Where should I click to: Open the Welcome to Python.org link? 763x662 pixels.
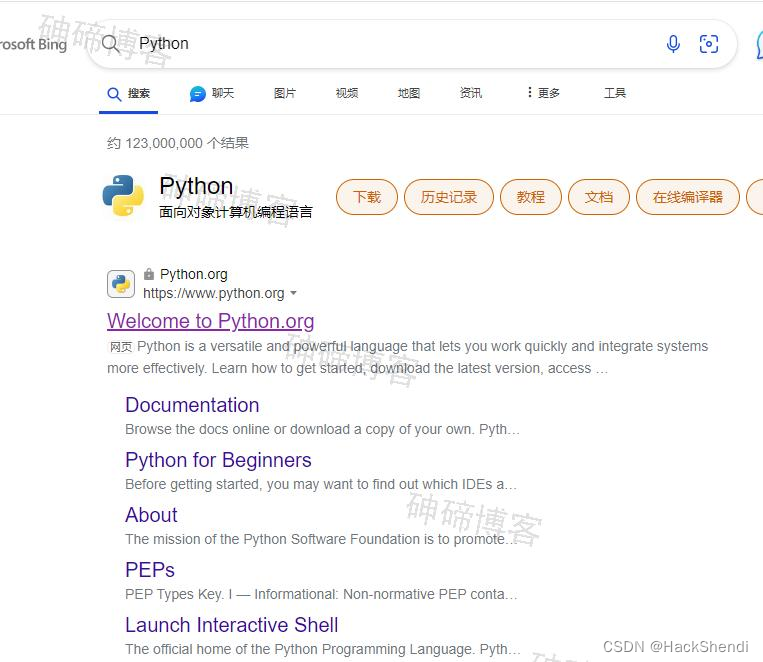tap(211, 321)
